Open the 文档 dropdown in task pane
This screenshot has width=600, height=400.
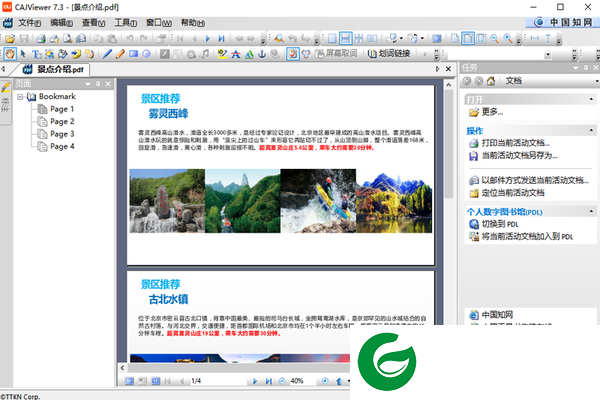click(x=597, y=81)
